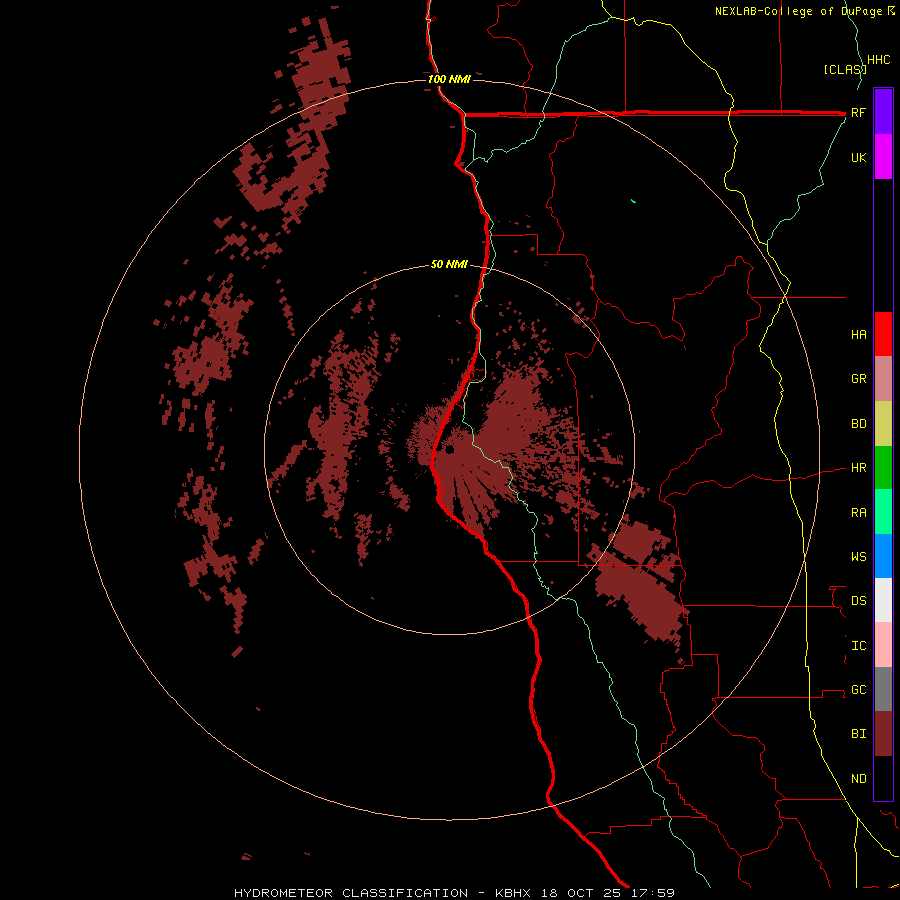Pick the mint green RA legend swatch
The image size is (900, 900).
[883, 512]
